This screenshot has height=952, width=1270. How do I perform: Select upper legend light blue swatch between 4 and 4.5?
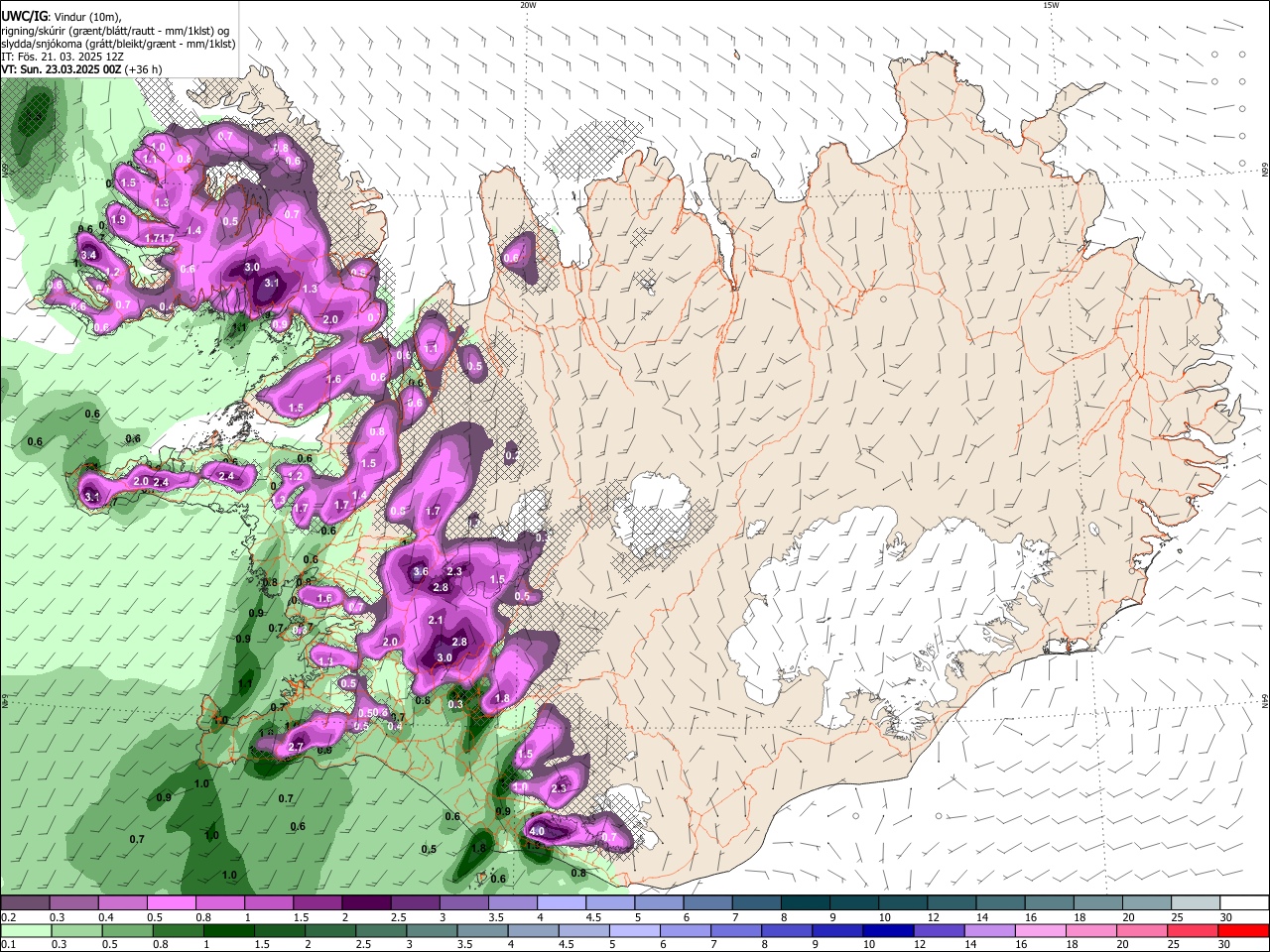[x=561, y=903]
